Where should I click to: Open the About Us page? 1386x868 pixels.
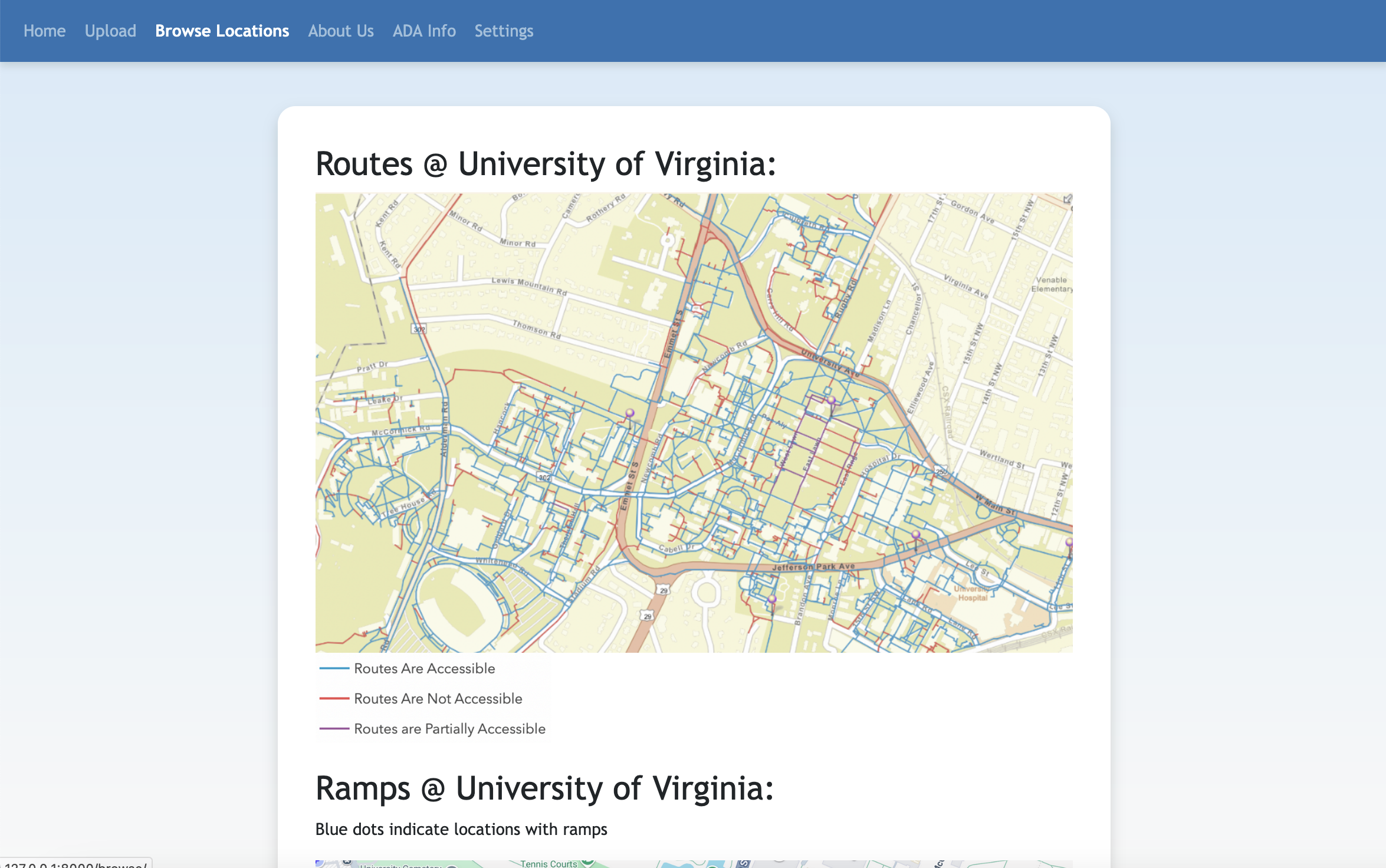pos(340,31)
